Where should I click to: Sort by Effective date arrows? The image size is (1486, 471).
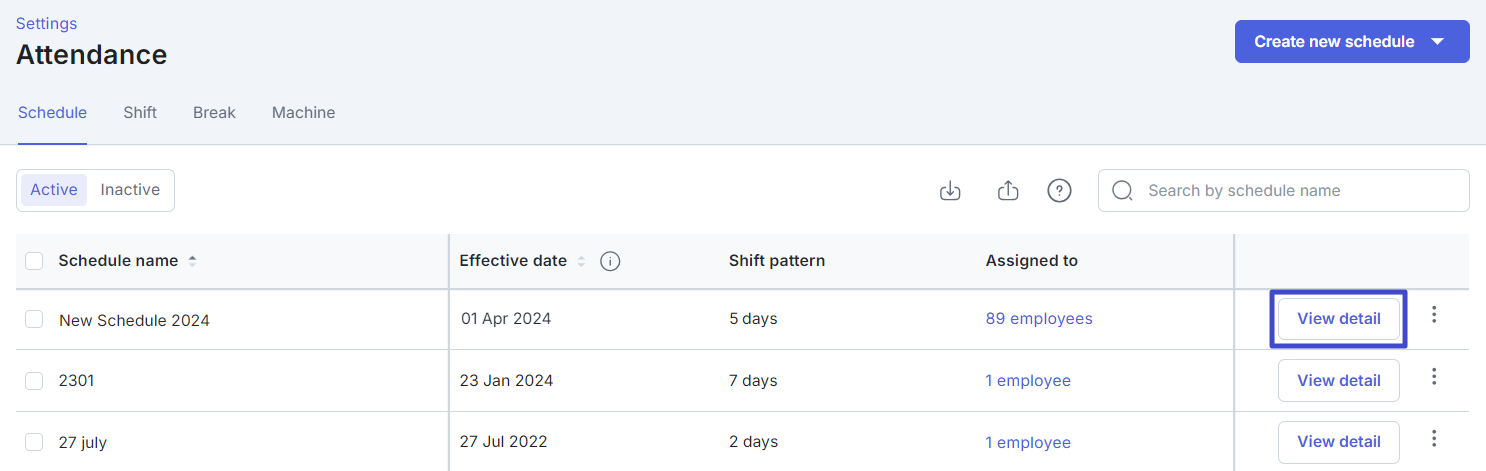(580, 261)
